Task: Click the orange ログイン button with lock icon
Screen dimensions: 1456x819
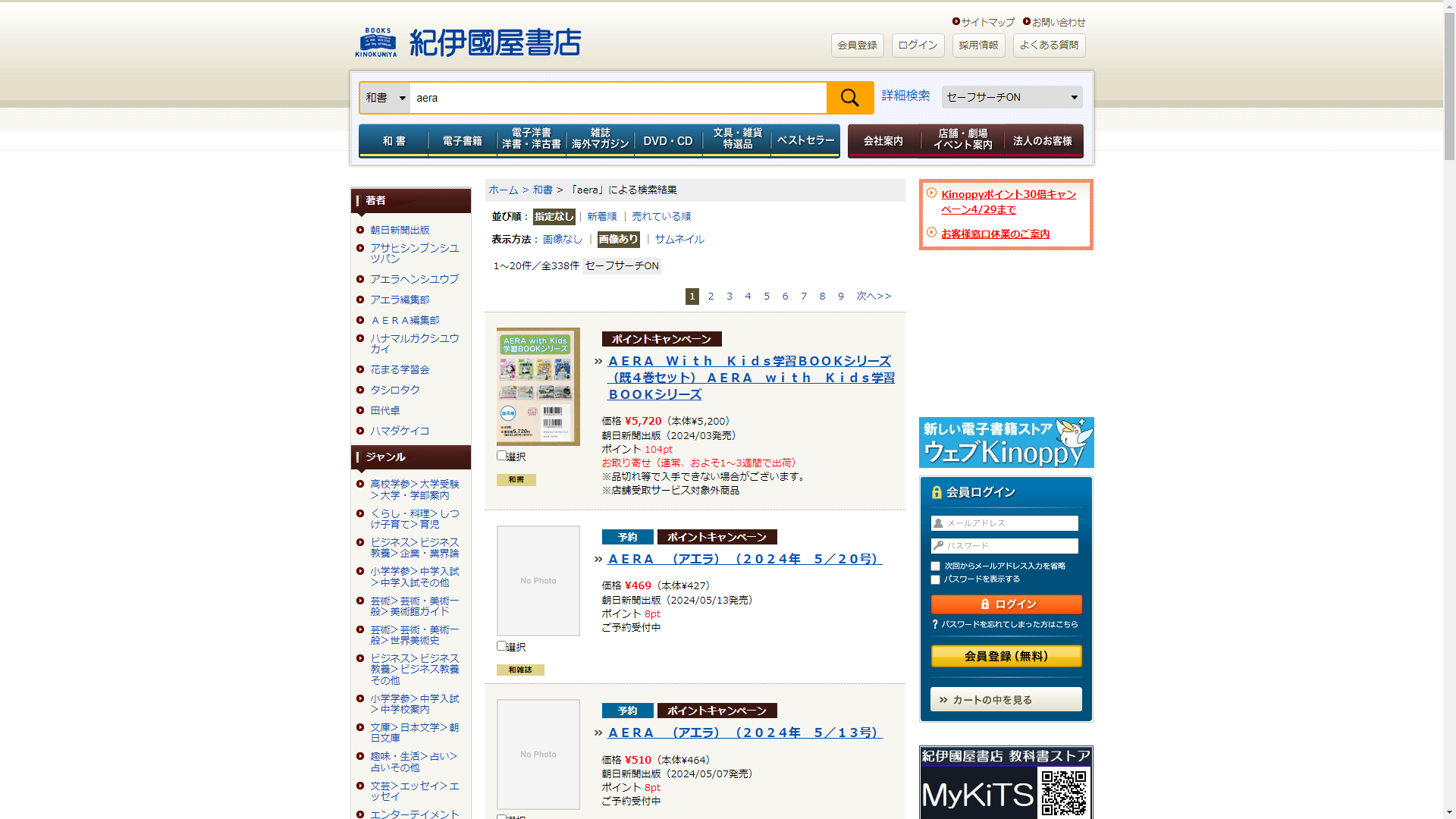Action: pyautogui.click(x=1006, y=604)
